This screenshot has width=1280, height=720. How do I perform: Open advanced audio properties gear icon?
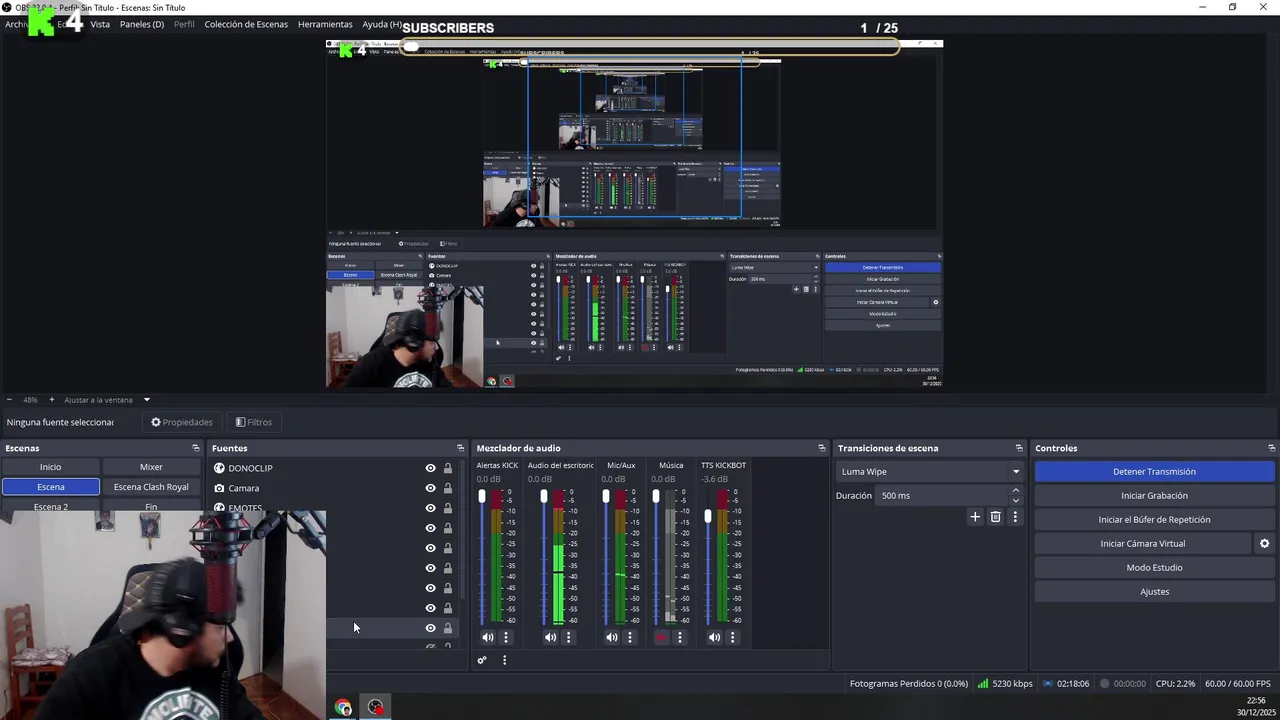(482, 660)
